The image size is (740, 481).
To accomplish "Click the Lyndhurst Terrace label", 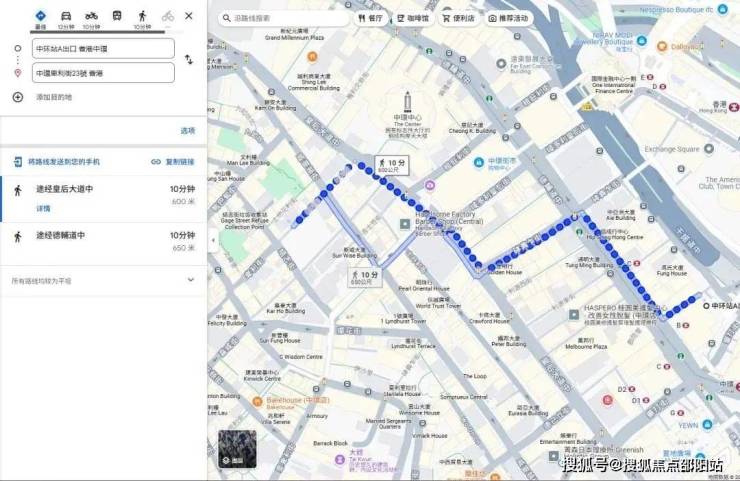I will pos(413,346).
